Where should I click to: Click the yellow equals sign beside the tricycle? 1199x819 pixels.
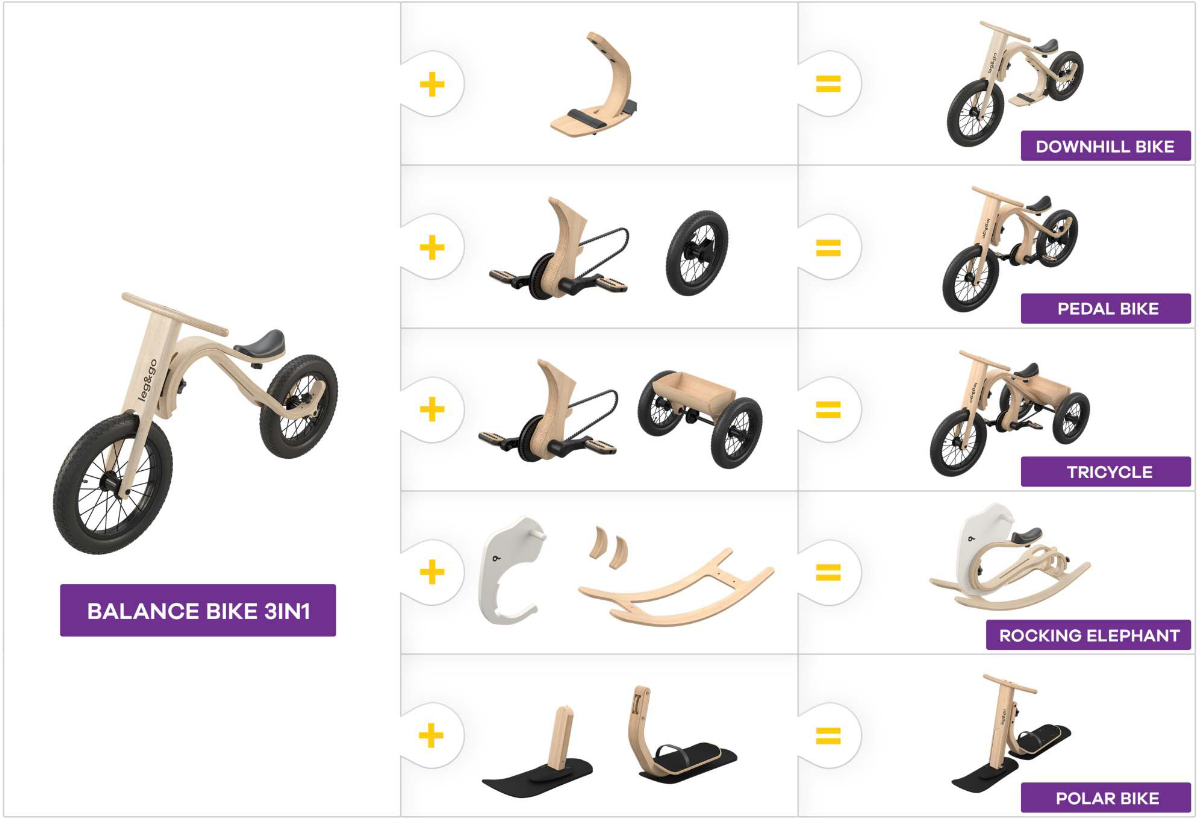(828, 410)
